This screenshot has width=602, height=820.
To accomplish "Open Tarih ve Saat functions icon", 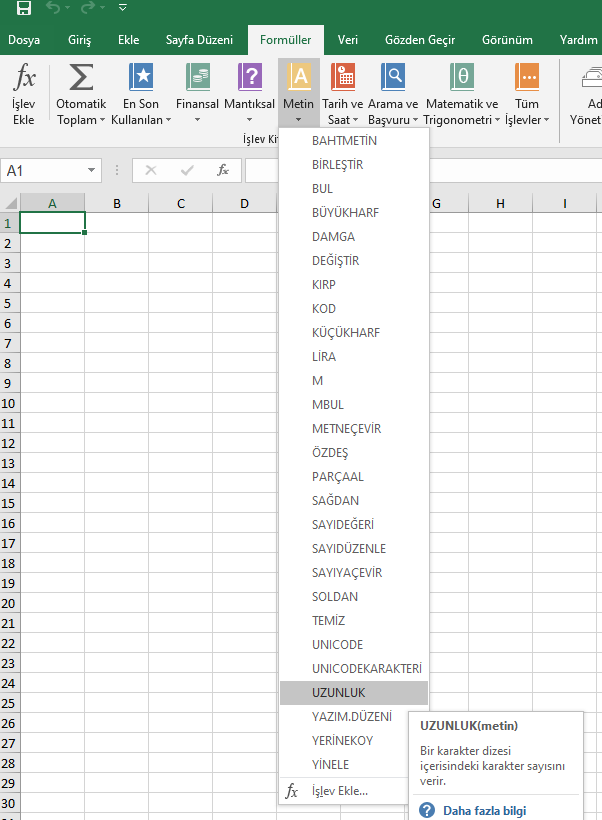I will pyautogui.click(x=343, y=78).
